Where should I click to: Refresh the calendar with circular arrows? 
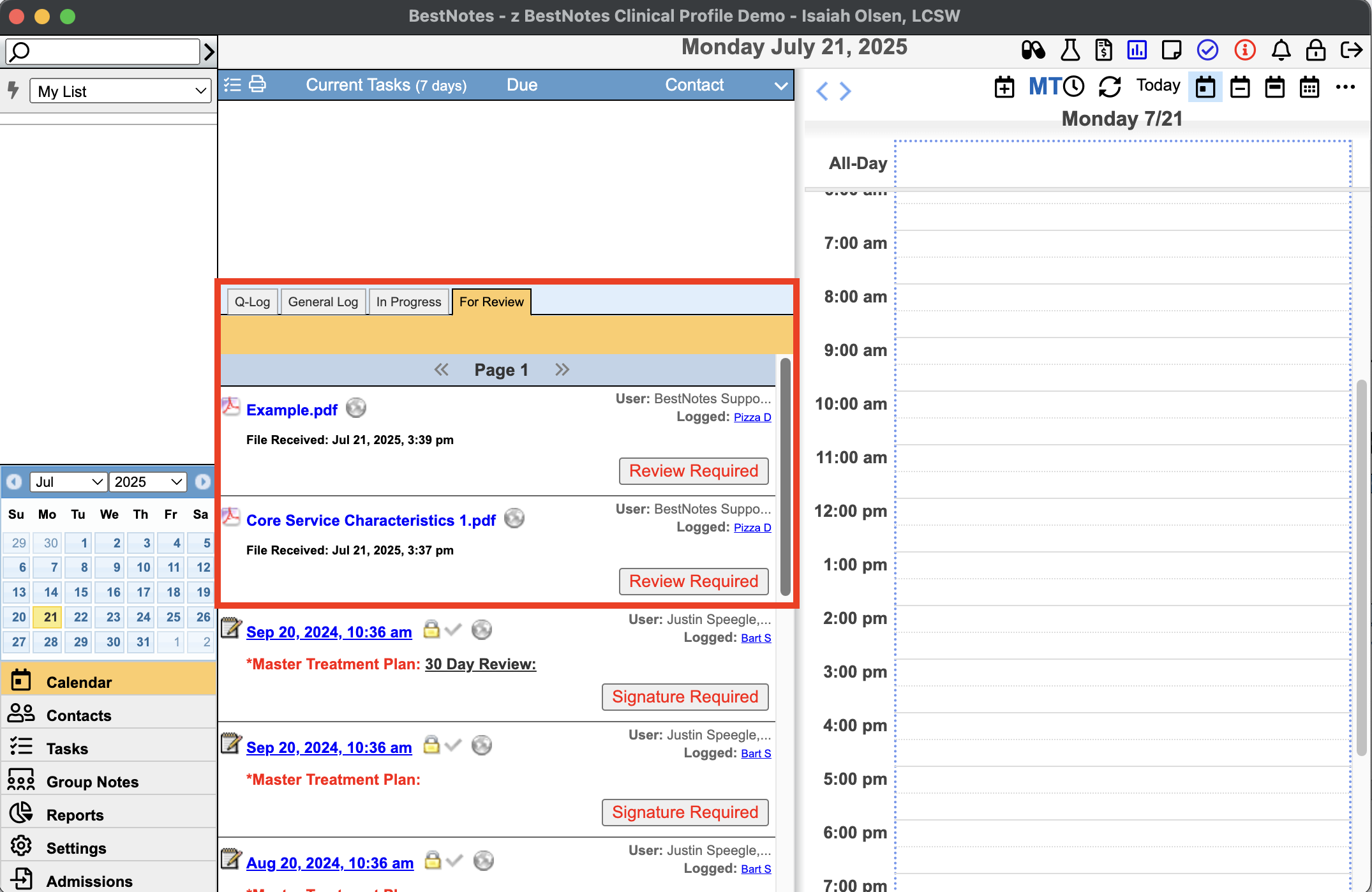(1110, 87)
